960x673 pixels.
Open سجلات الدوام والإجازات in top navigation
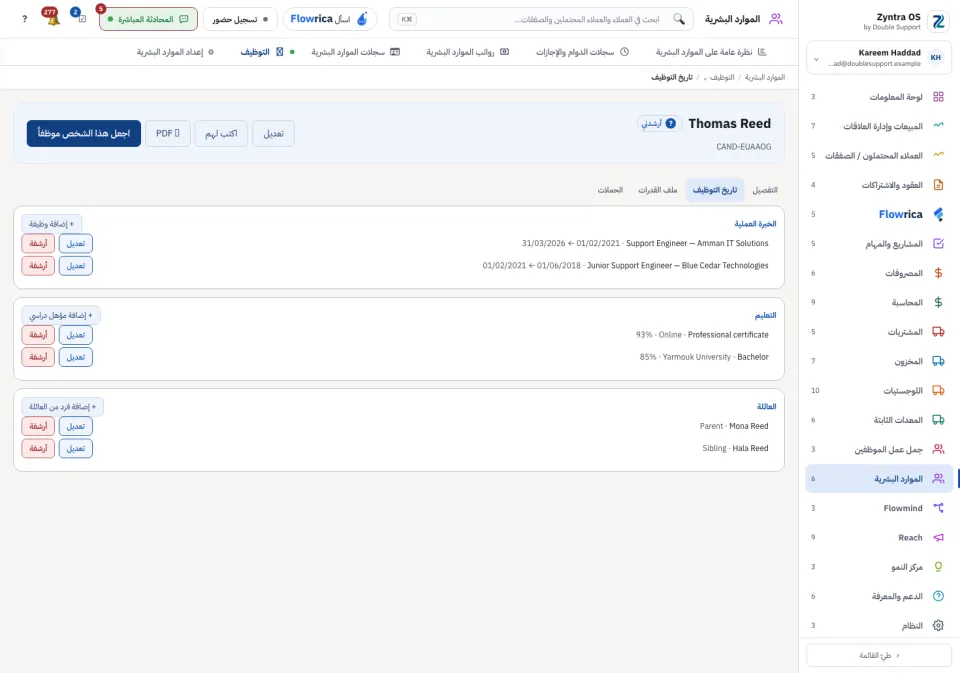tap(582, 52)
